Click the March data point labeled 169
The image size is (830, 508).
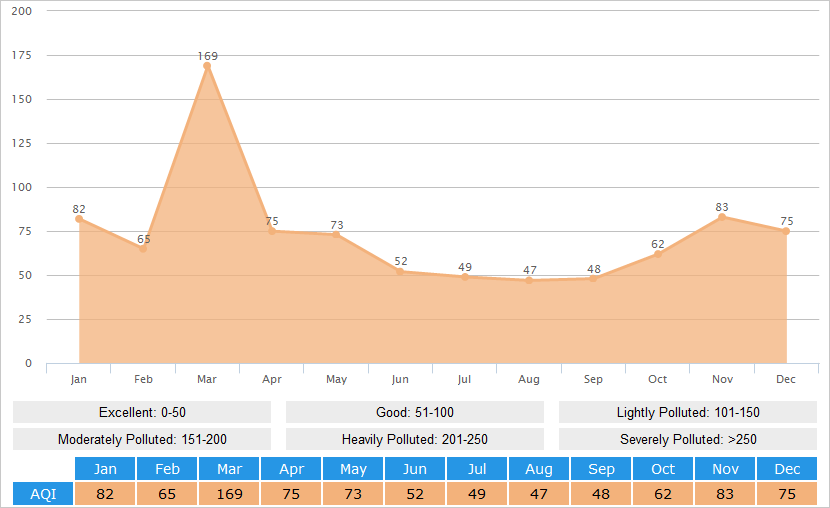pos(207,66)
